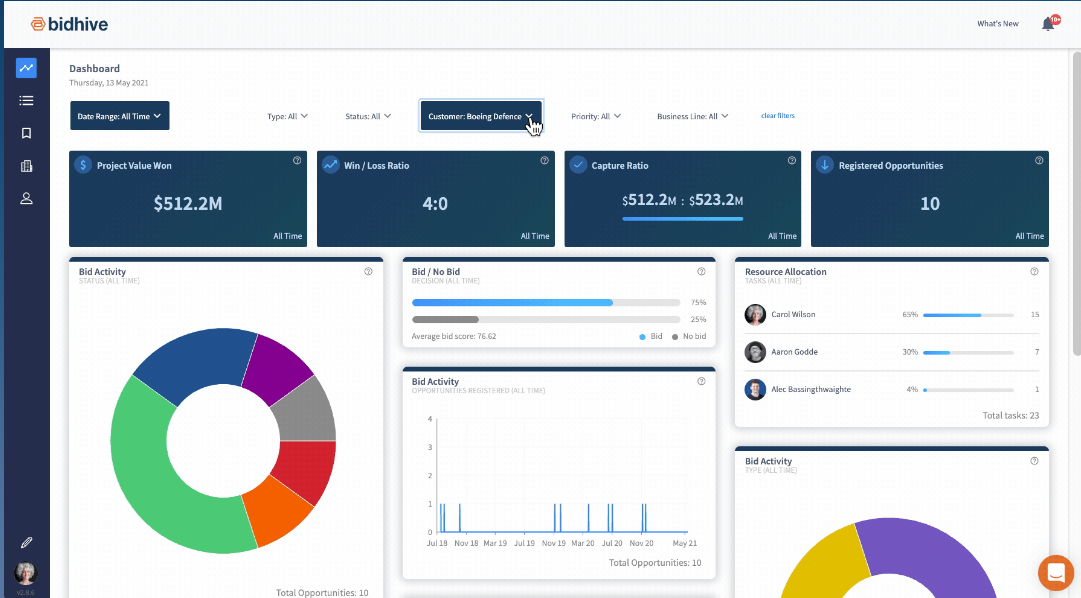Screen dimensions: 1081x598
Task: Open the bookmarks icon in the sidebar
Action: [x=26, y=132]
